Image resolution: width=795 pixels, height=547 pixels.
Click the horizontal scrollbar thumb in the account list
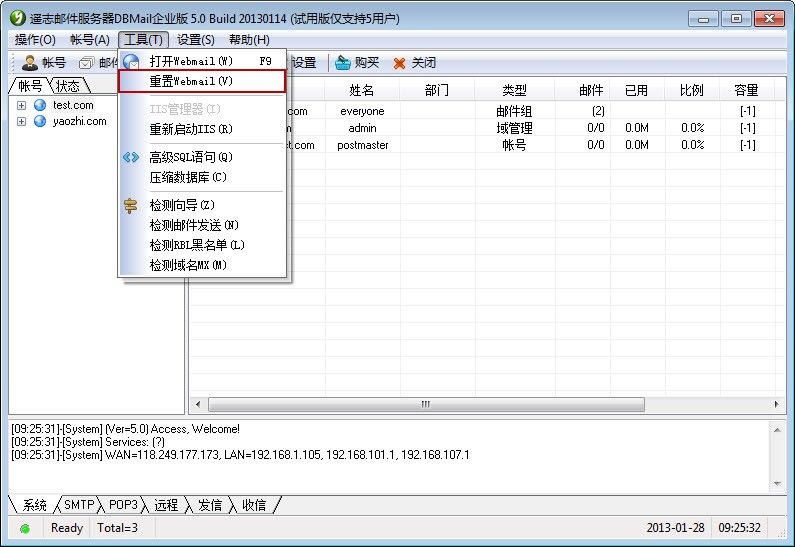[426, 405]
